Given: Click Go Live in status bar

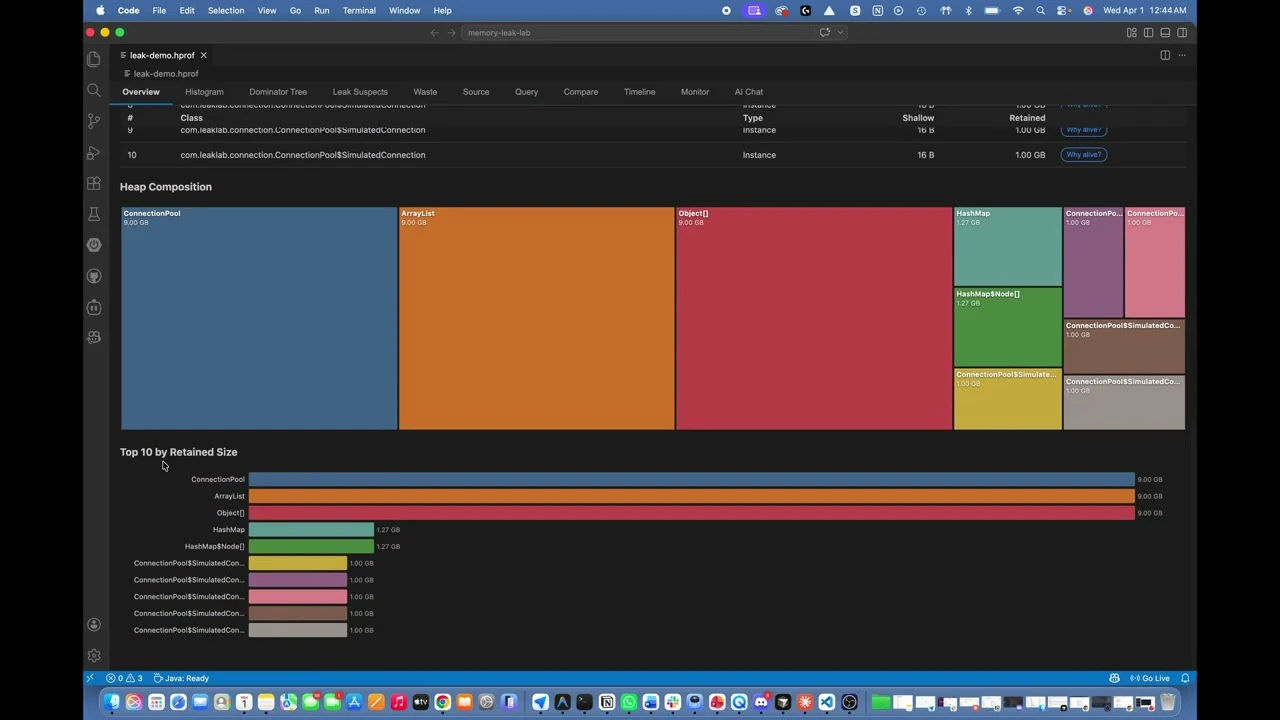Looking at the screenshot, I should click(1150, 678).
